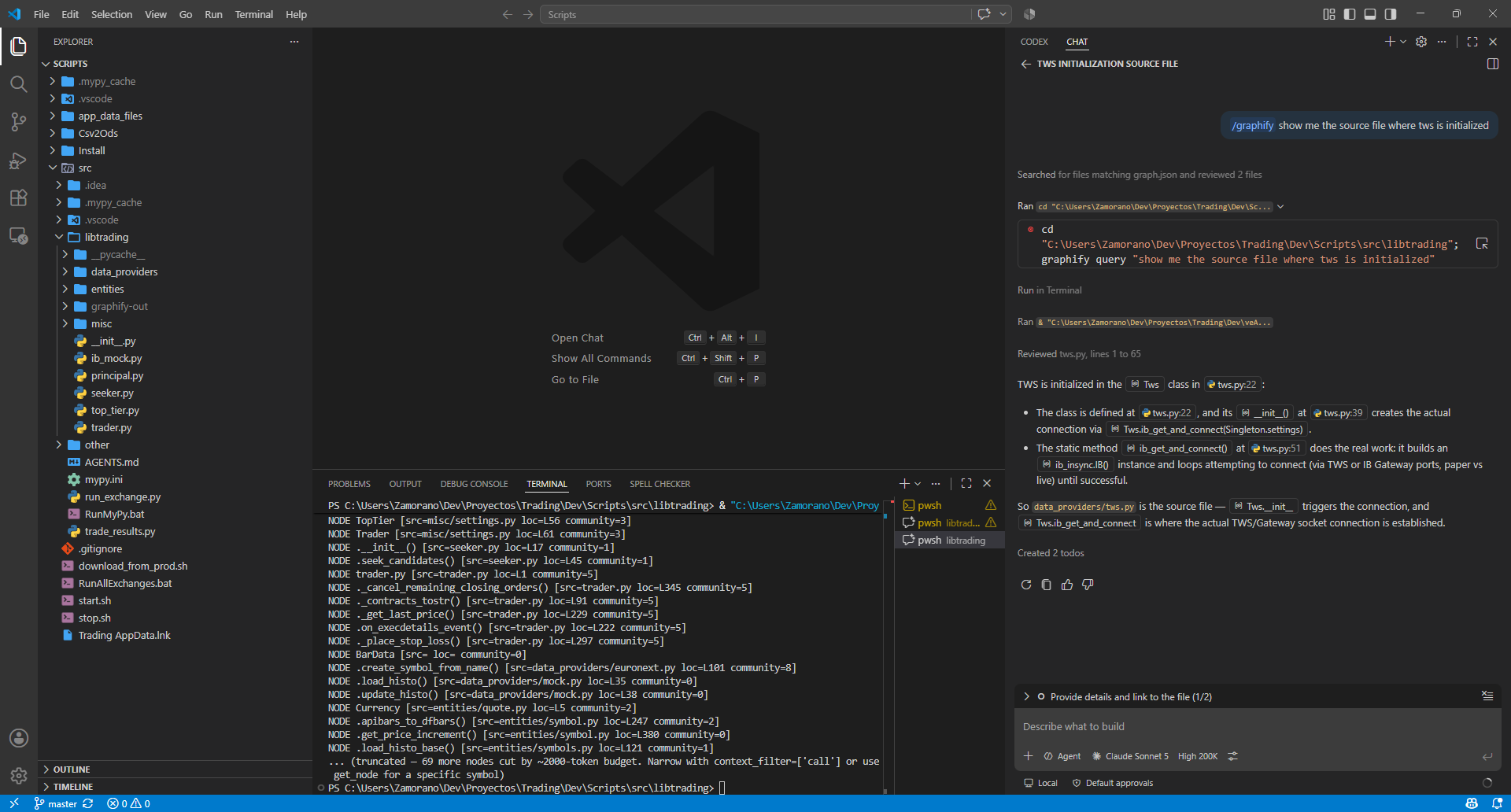Screen dimensions: 1511x812
Task: Click the Default approvals button
Action: pos(1113,783)
